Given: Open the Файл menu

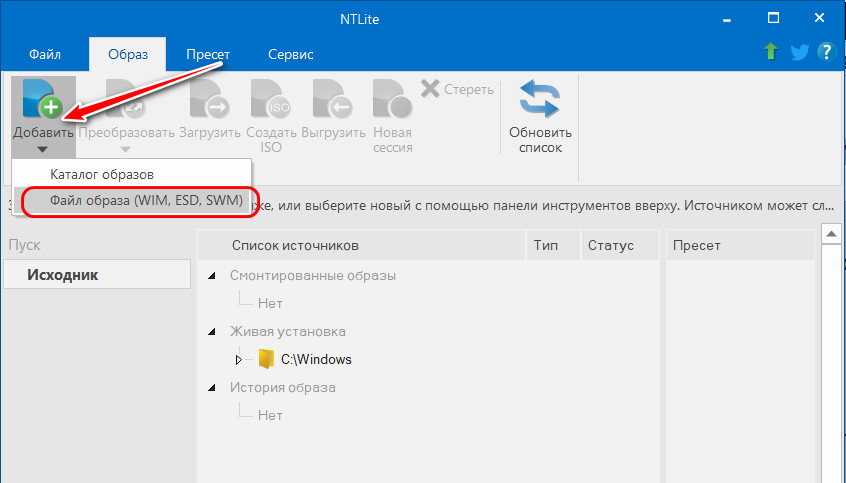Looking at the screenshot, I should click(x=45, y=55).
